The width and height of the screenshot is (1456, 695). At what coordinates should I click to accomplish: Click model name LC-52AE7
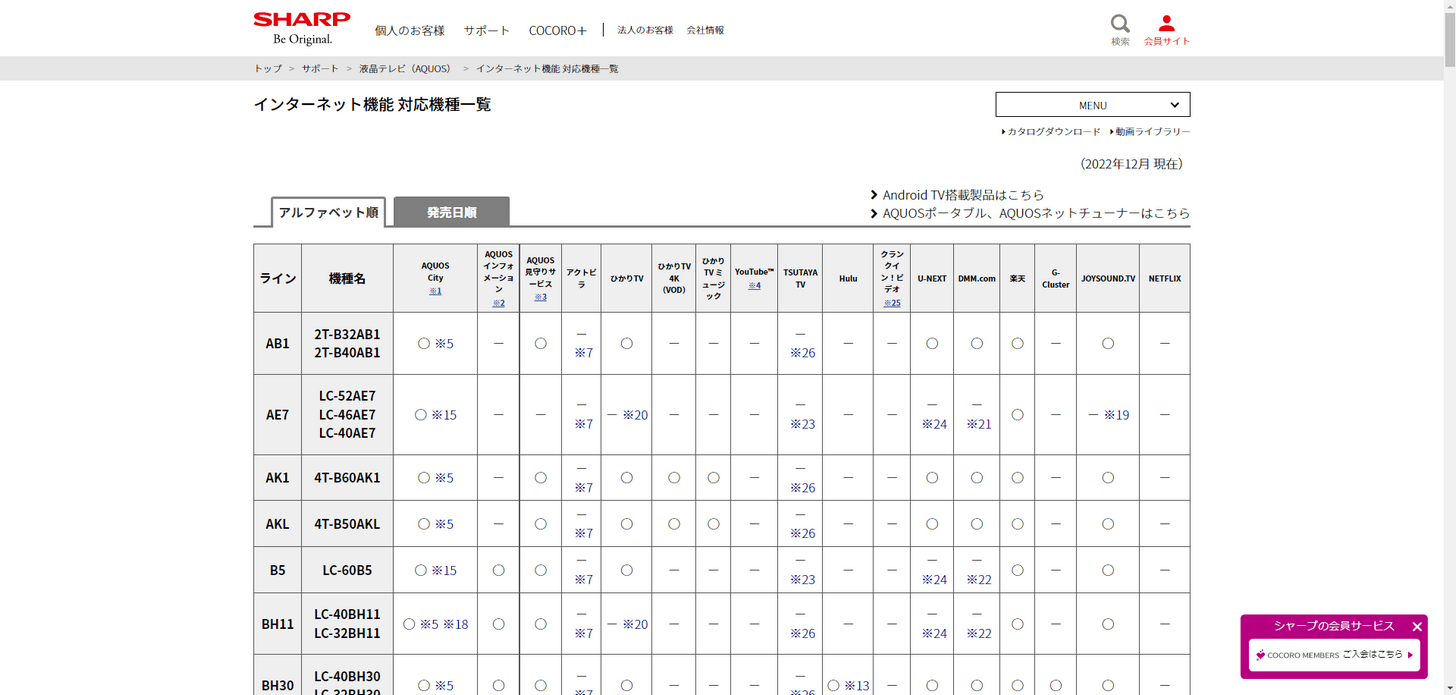click(x=347, y=395)
